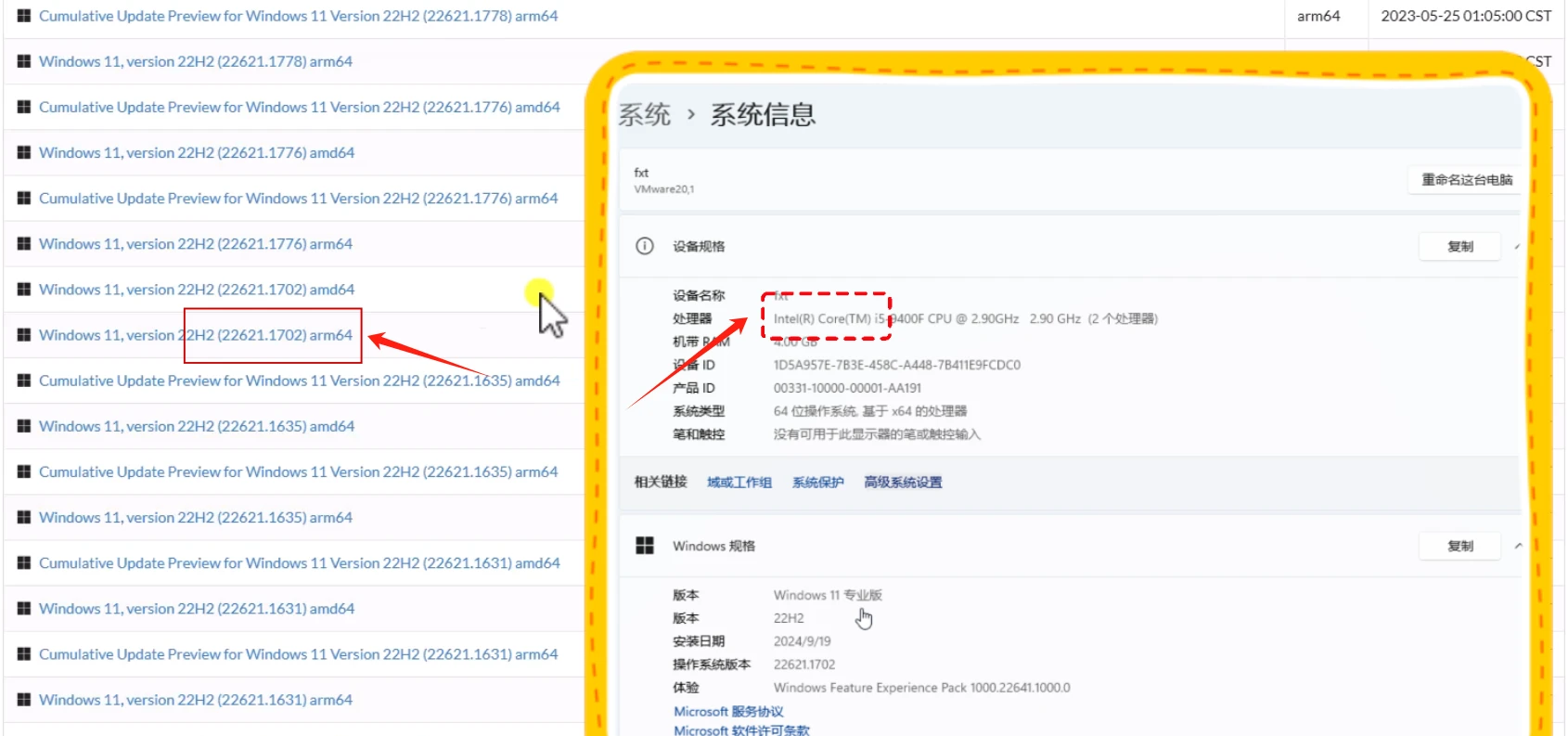
Task: Click Windows logo icon beside Windows 11 (22621.1776) arm64
Action: point(24,243)
